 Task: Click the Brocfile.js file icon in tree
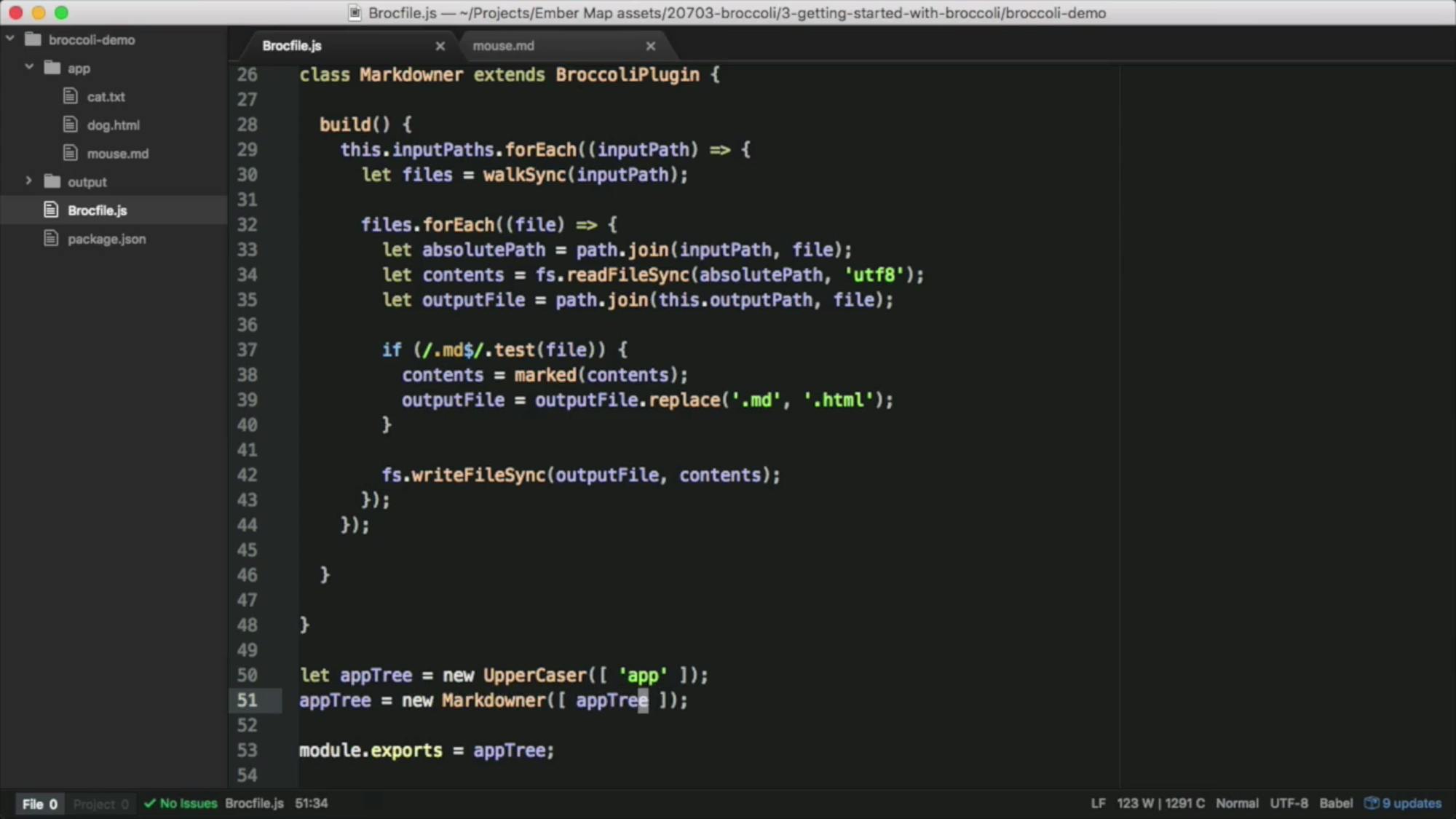point(51,210)
